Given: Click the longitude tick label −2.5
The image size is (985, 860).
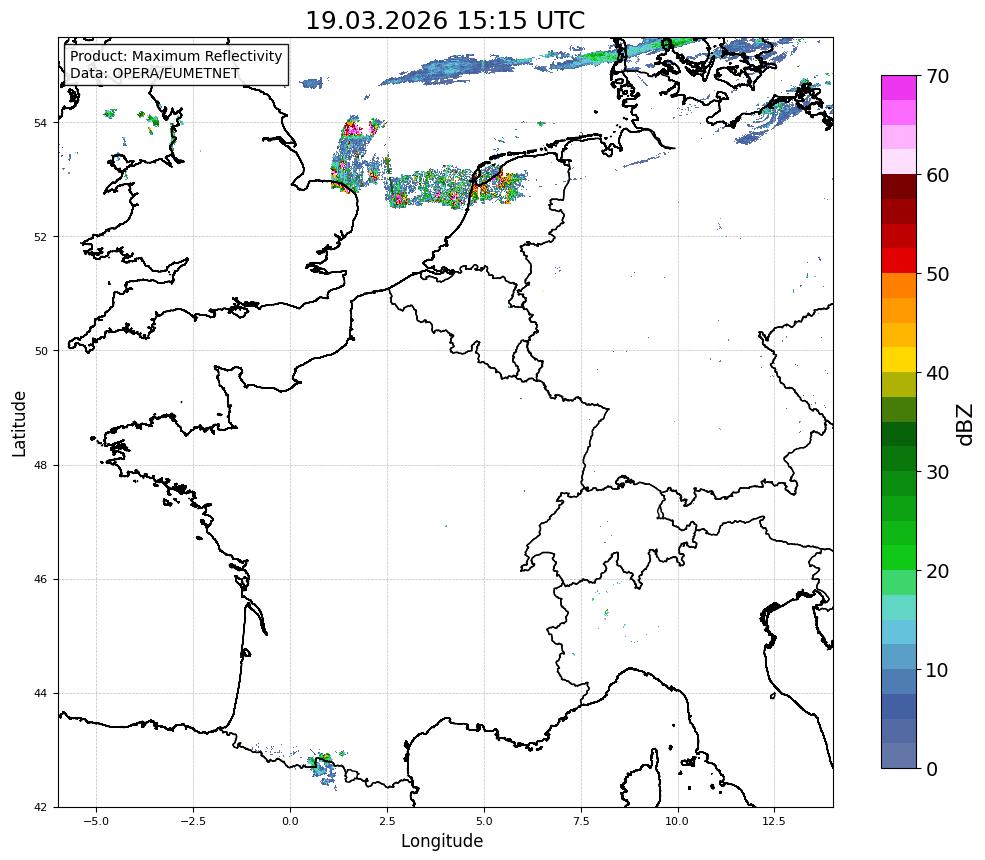Looking at the screenshot, I should (193, 821).
